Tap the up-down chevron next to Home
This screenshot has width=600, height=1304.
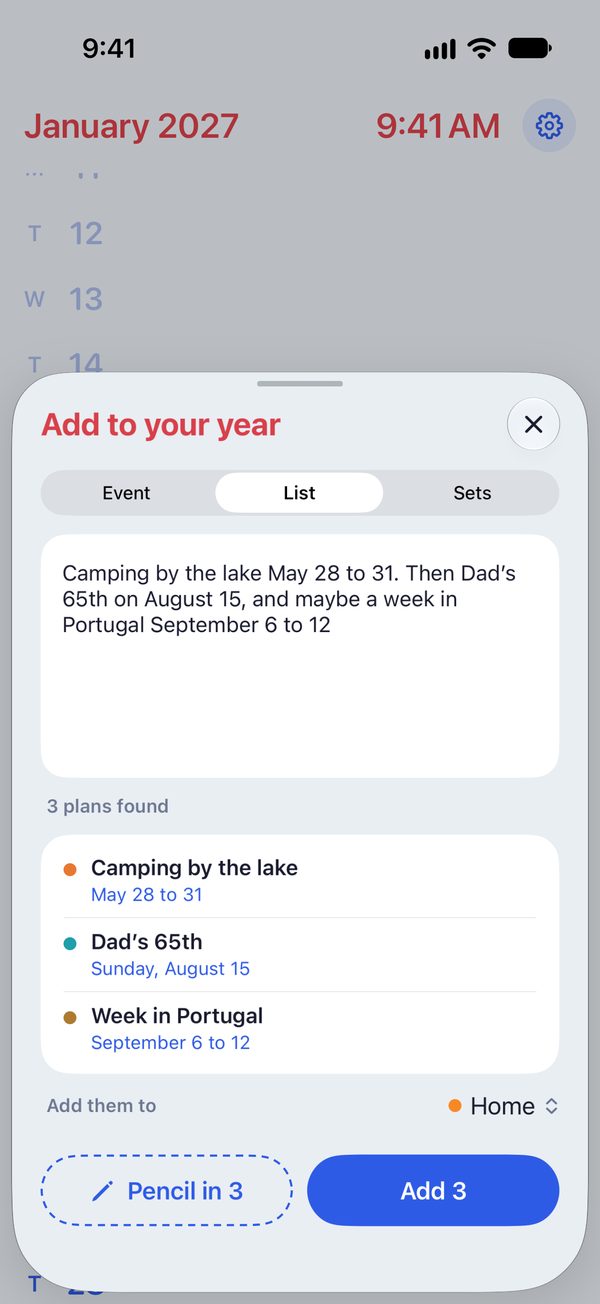pos(551,1106)
